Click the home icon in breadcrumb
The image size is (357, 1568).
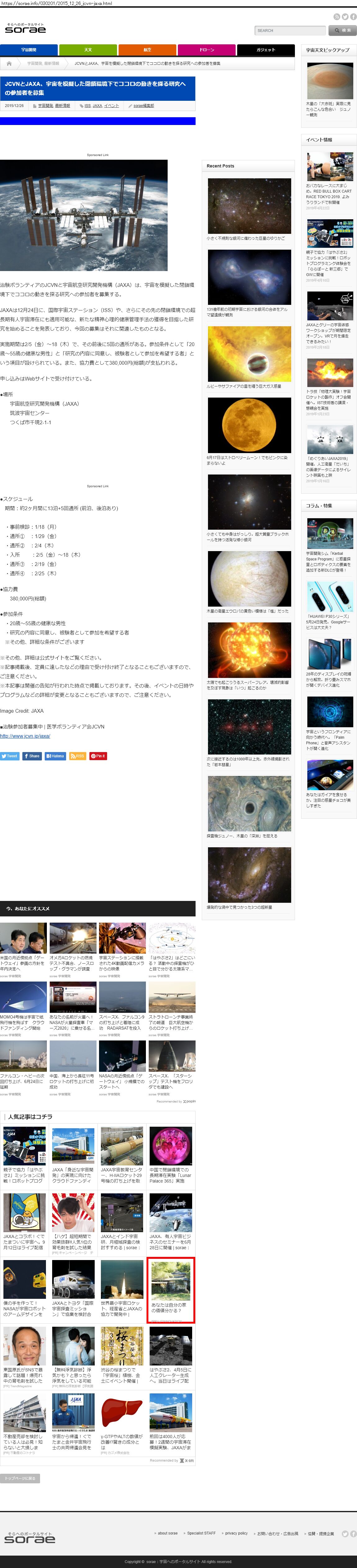(9, 63)
